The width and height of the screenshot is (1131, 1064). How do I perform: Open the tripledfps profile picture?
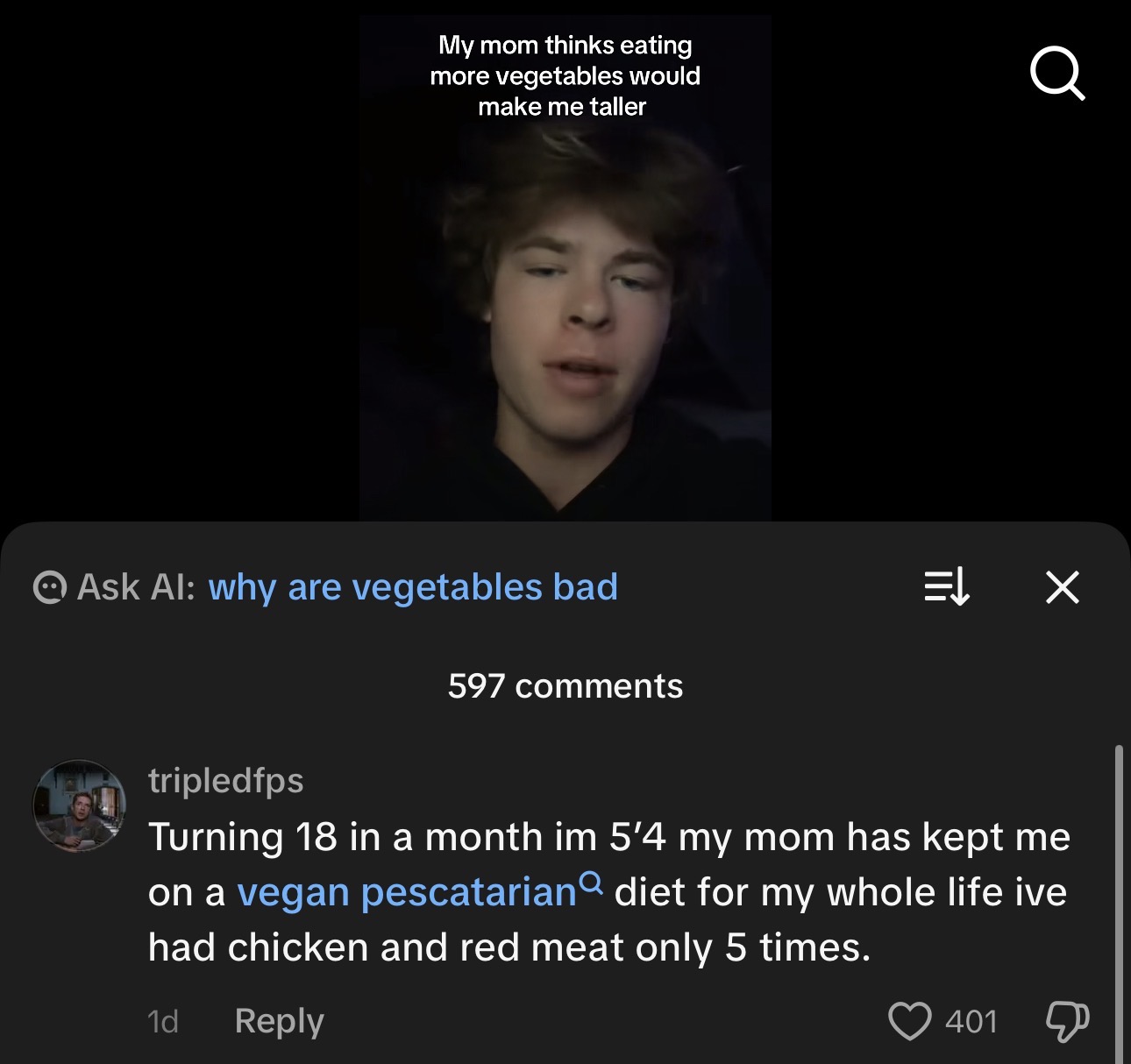coord(79,806)
